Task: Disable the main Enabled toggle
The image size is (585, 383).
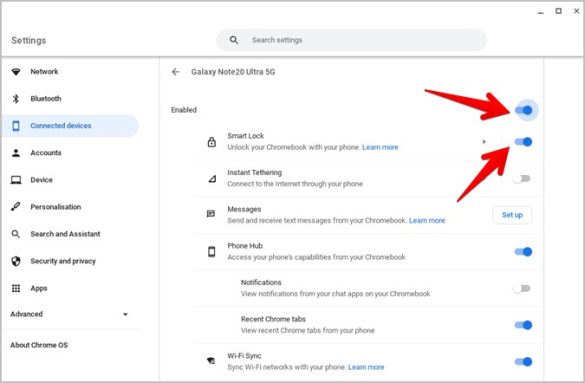Action: click(x=523, y=110)
